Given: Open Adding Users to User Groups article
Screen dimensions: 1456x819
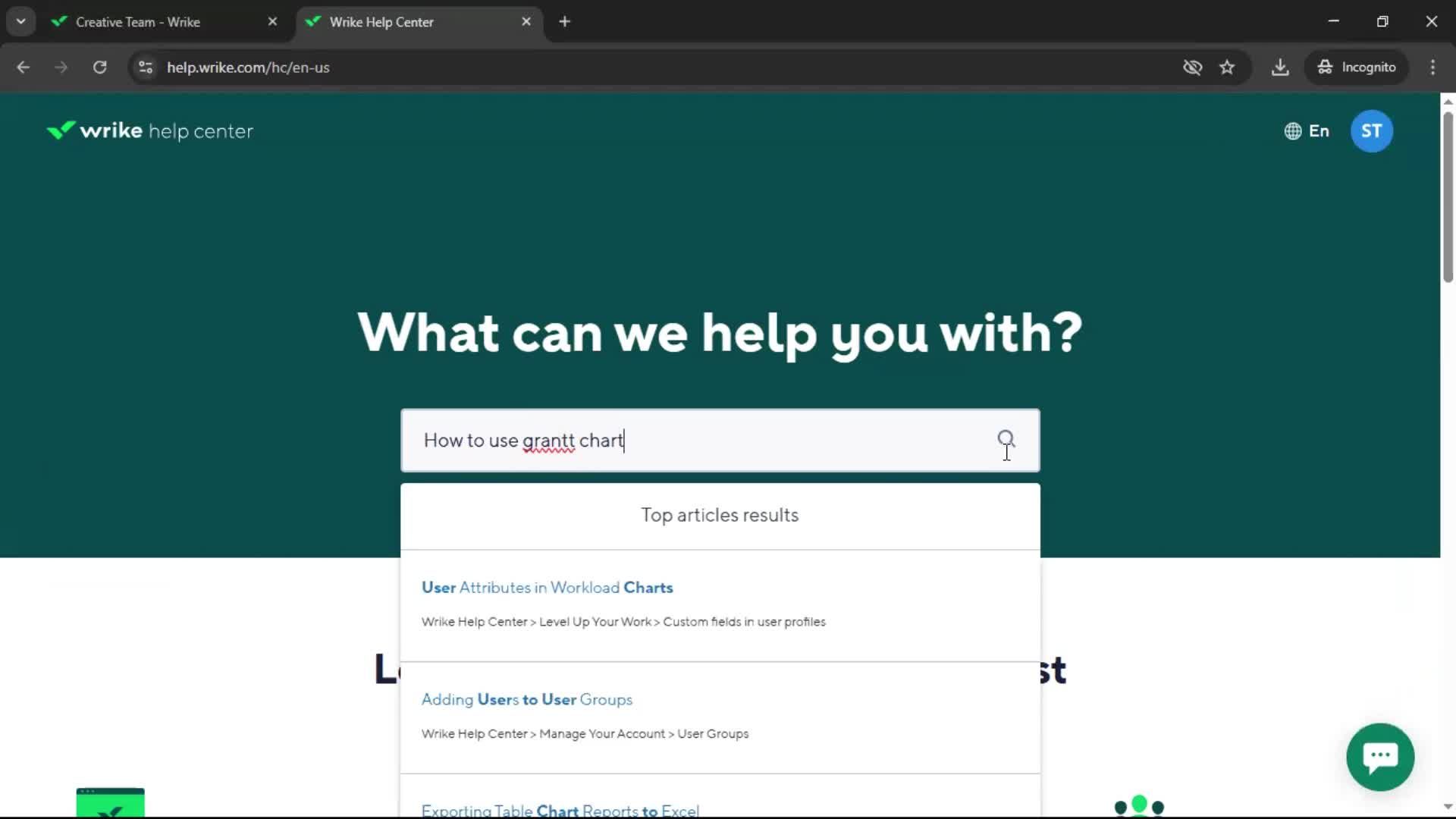Looking at the screenshot, I should 526,700.
